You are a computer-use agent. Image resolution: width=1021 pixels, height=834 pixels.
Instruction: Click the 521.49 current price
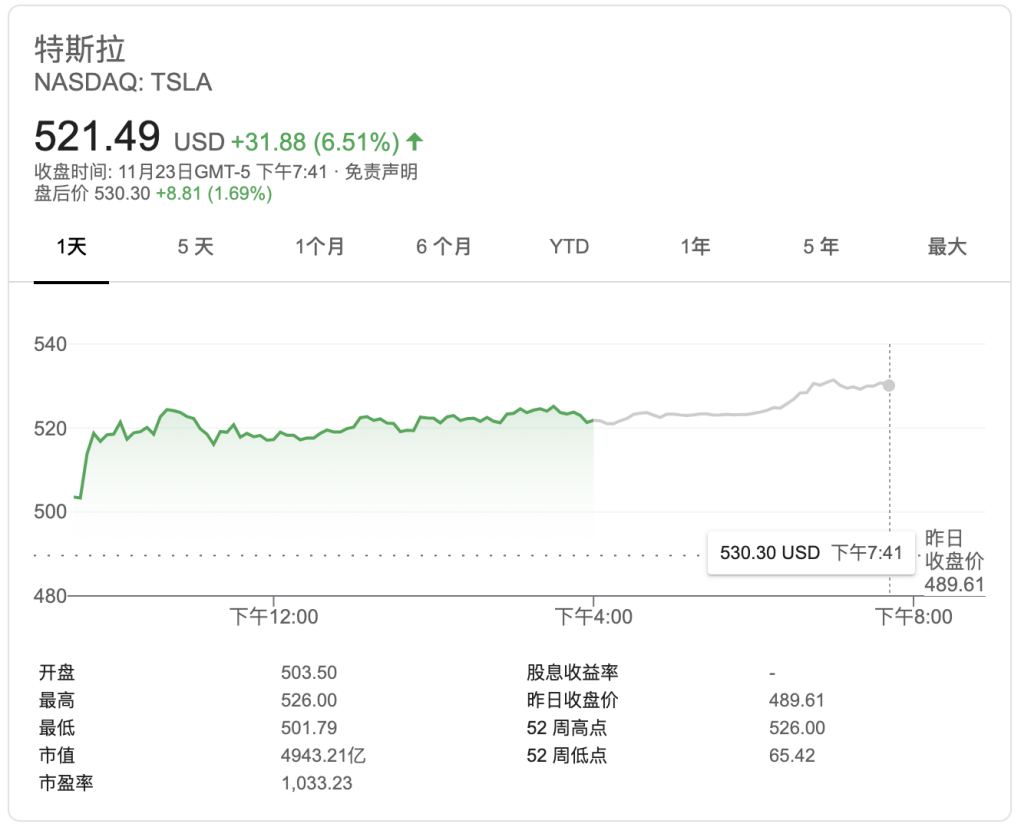tap(97, 136)
